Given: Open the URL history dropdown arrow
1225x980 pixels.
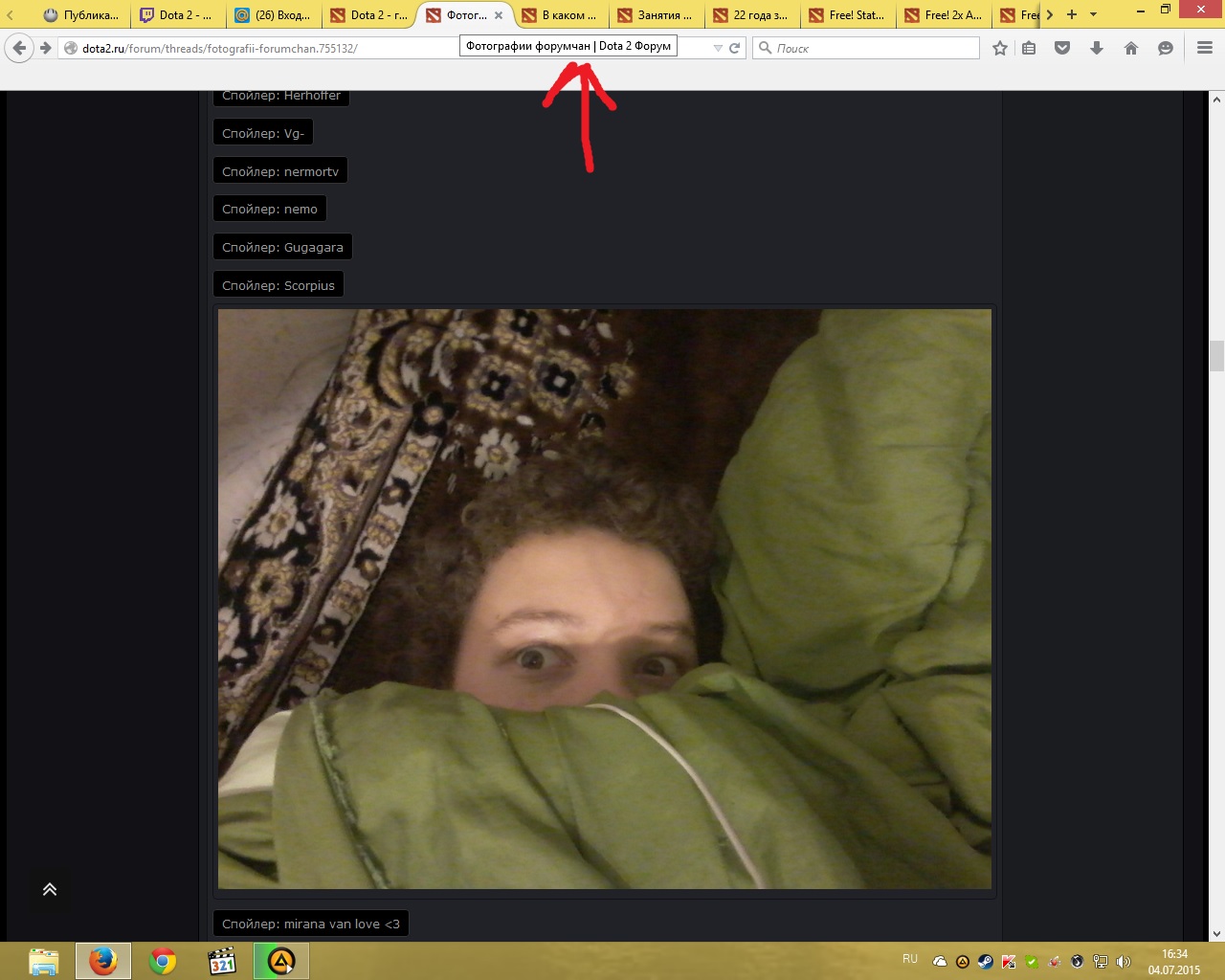Looking at the screenshot, I should [718, 48].
